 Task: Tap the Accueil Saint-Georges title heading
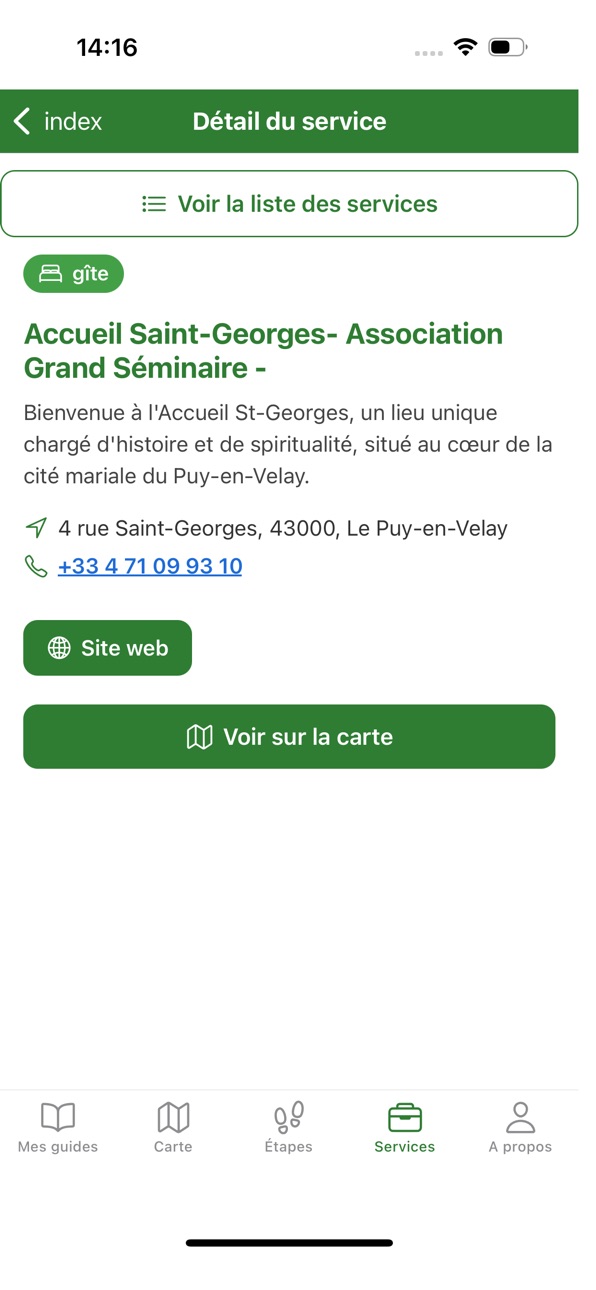point(263,351)
